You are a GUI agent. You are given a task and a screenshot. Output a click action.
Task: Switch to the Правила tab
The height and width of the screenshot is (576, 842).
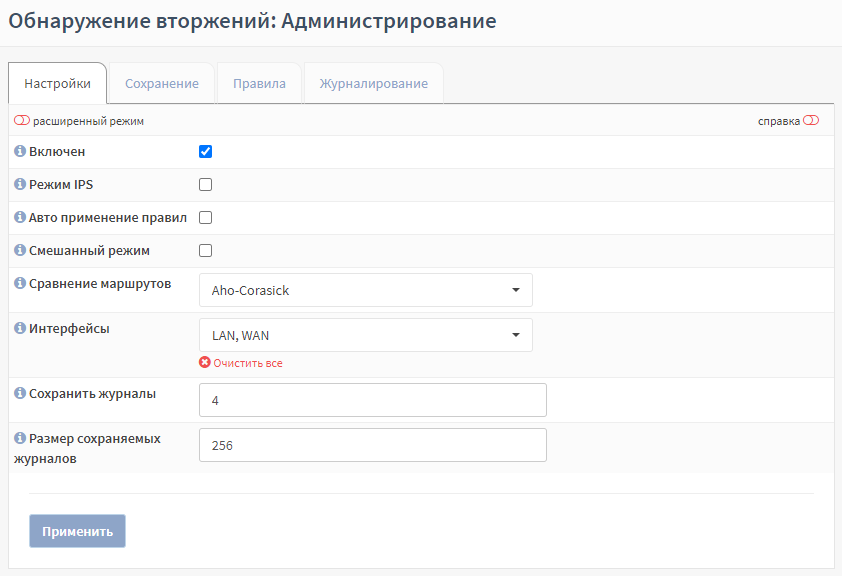pos(259,83)
